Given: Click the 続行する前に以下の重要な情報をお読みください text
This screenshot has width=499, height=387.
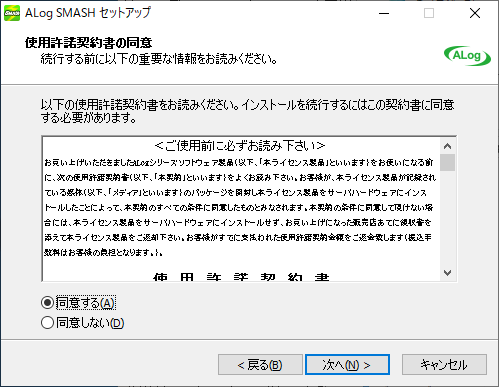Looking at the screenshot, I should (x=159, y=59).
